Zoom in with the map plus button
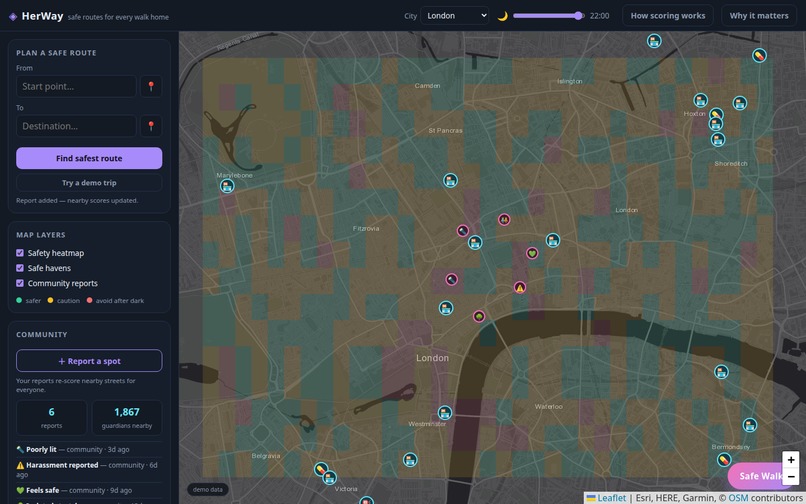This screenshot has height=504, width=806. [791, 460]
